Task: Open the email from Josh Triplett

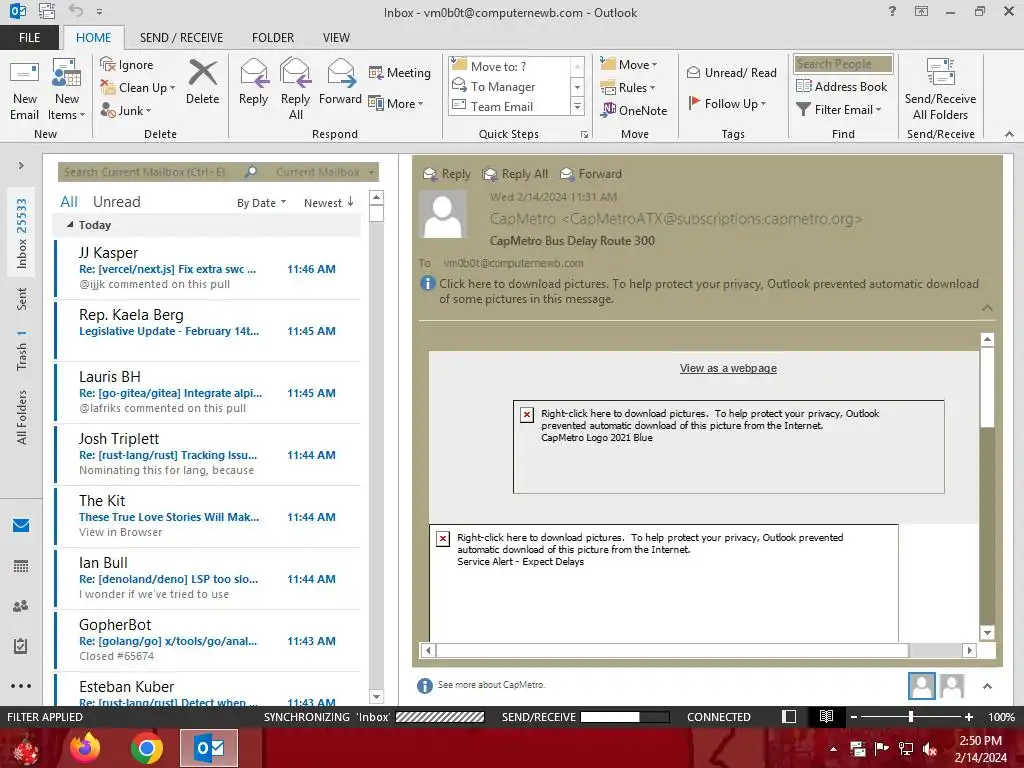Action: pos(208,454)
